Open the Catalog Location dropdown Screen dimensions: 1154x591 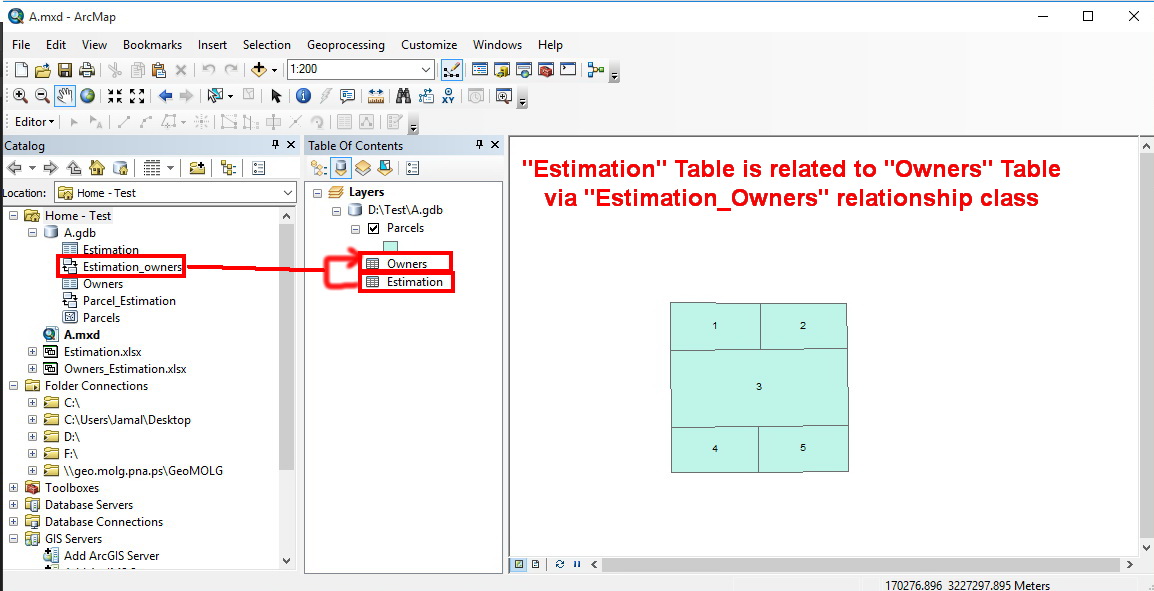coord(288,193)
